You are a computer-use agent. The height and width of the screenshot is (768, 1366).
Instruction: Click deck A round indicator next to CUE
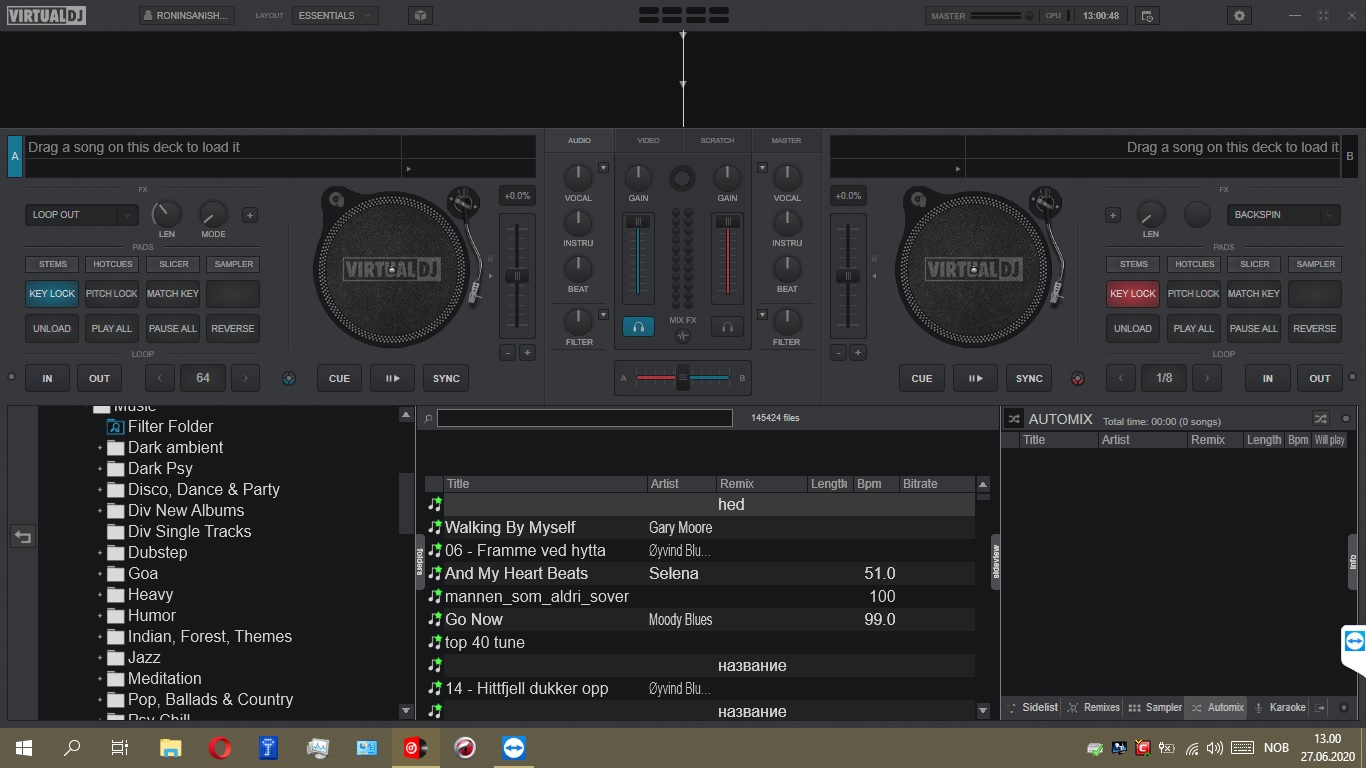(289, 378)
